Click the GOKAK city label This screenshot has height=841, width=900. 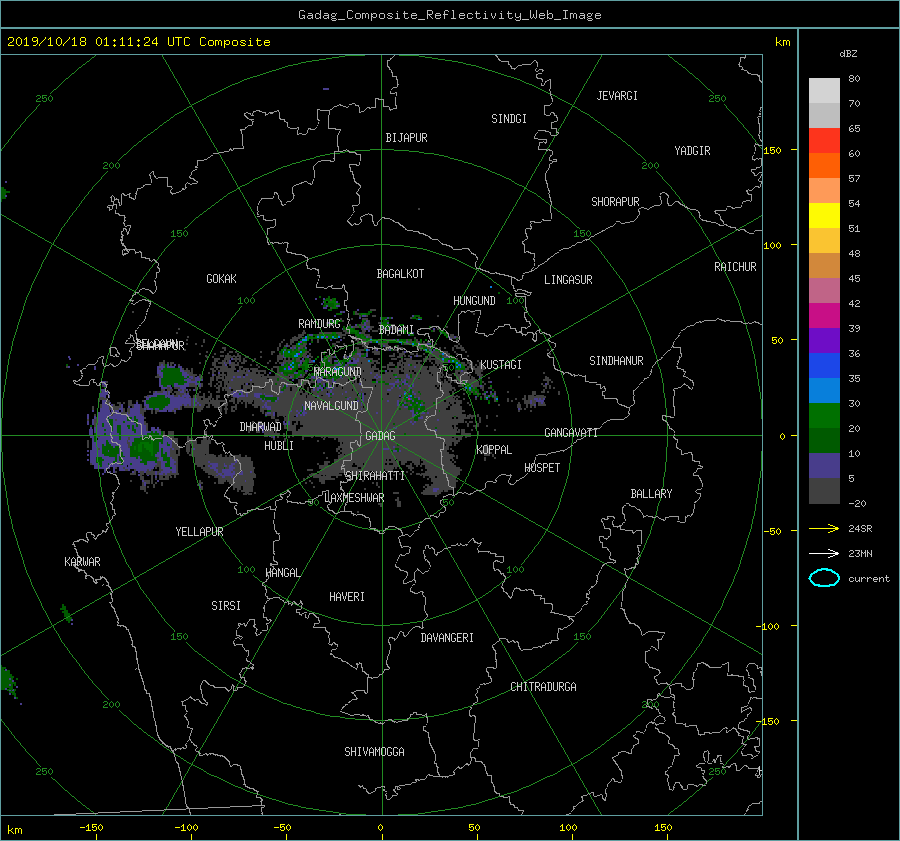point(221,279)
